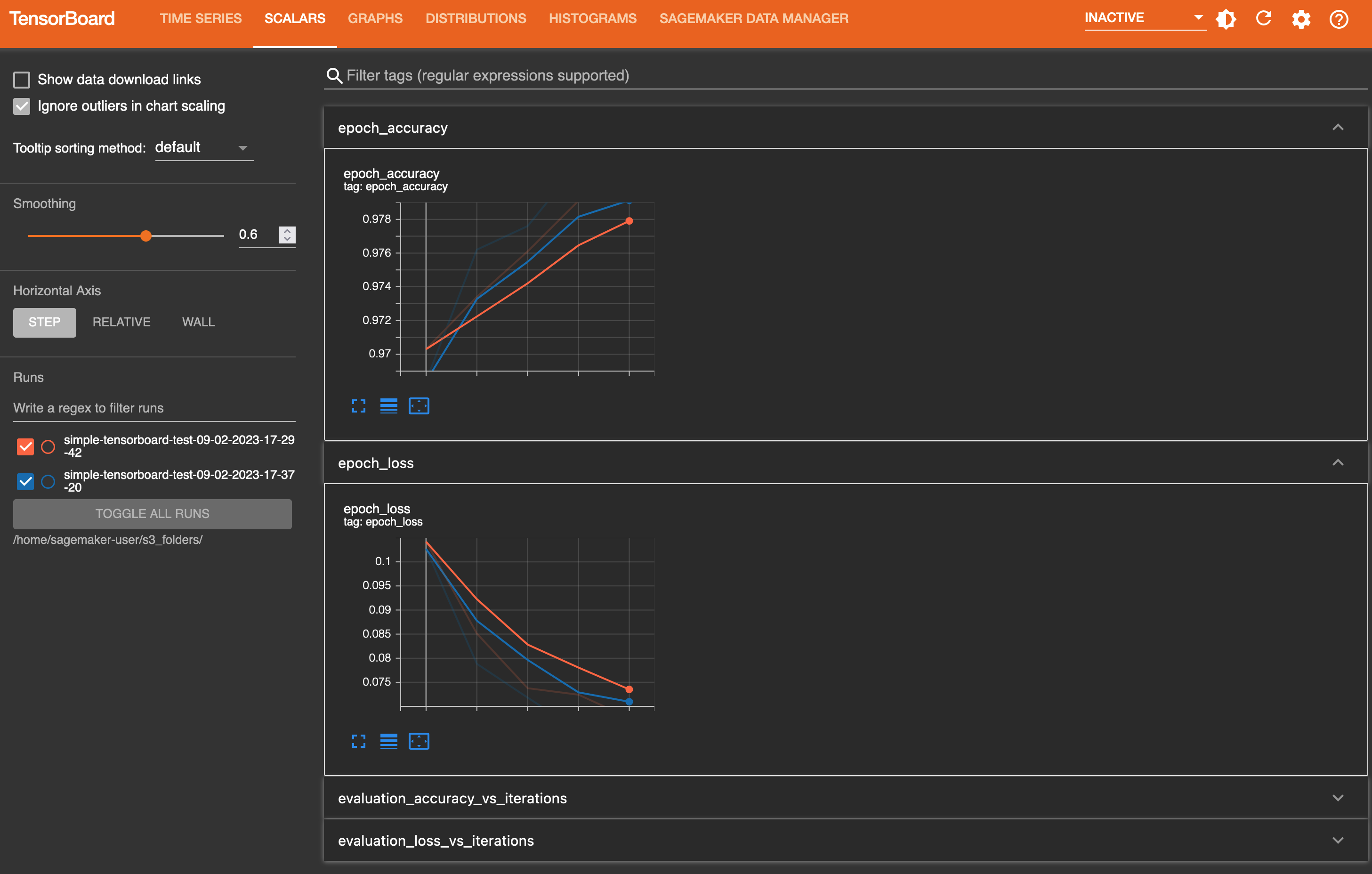Drag the Smoothing slider to adjust value
The width and height of the screenshot is (1372, 874).
coord(146,235)
